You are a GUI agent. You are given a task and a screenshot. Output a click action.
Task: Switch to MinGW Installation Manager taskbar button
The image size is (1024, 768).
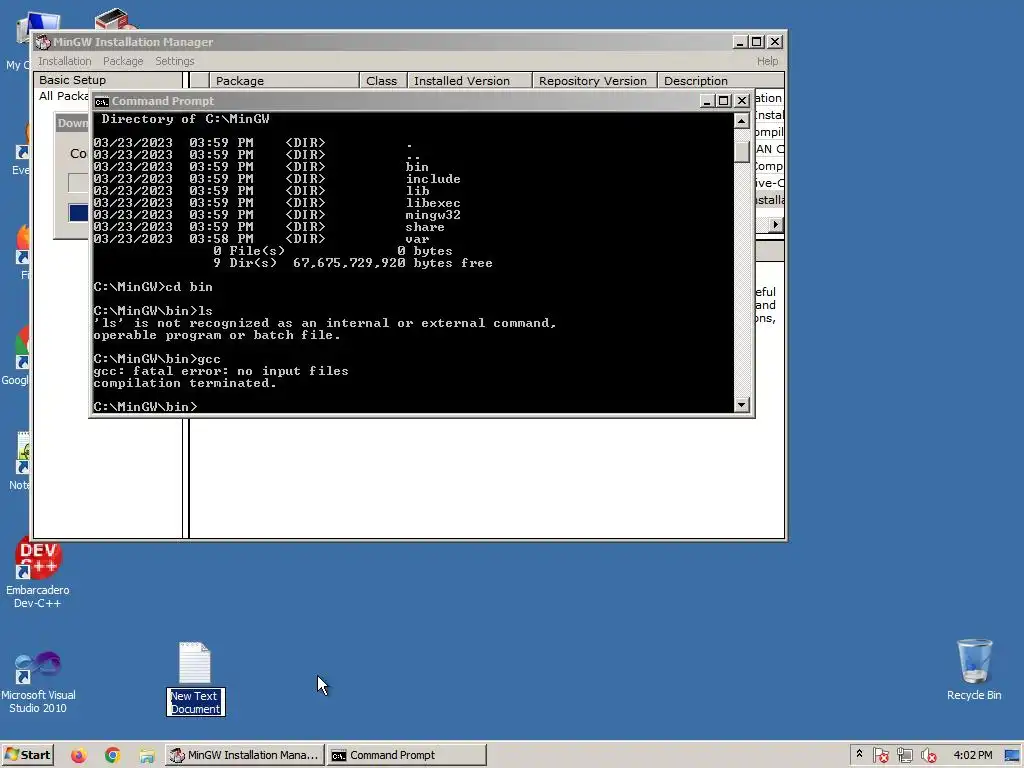pos(244,755)
